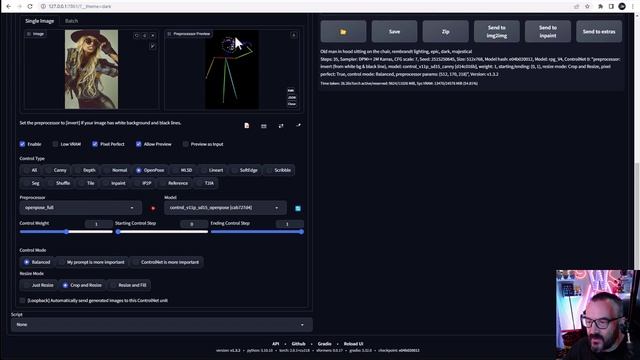Open the Script dropdown
Viewport: 640px width, 360px height.
pyautogui.click(x=162, y=325)
